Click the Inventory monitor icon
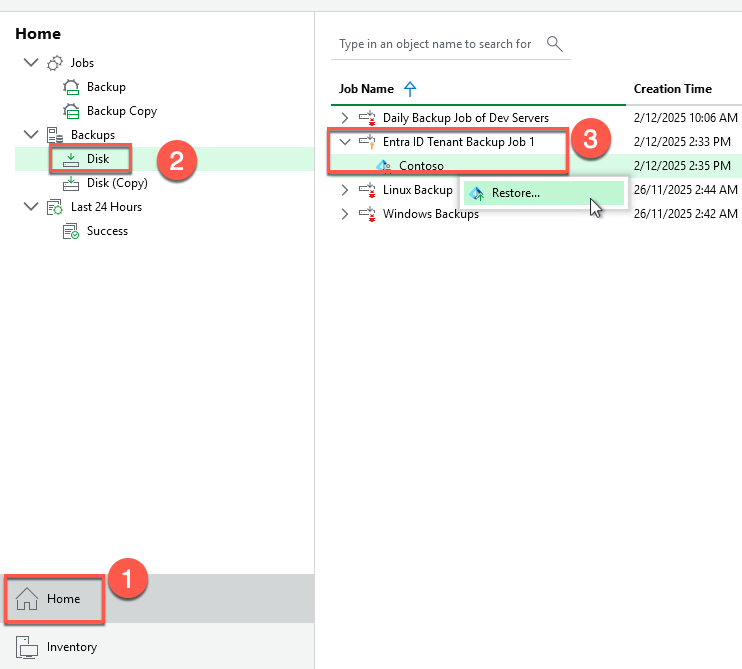 point(27,647)
